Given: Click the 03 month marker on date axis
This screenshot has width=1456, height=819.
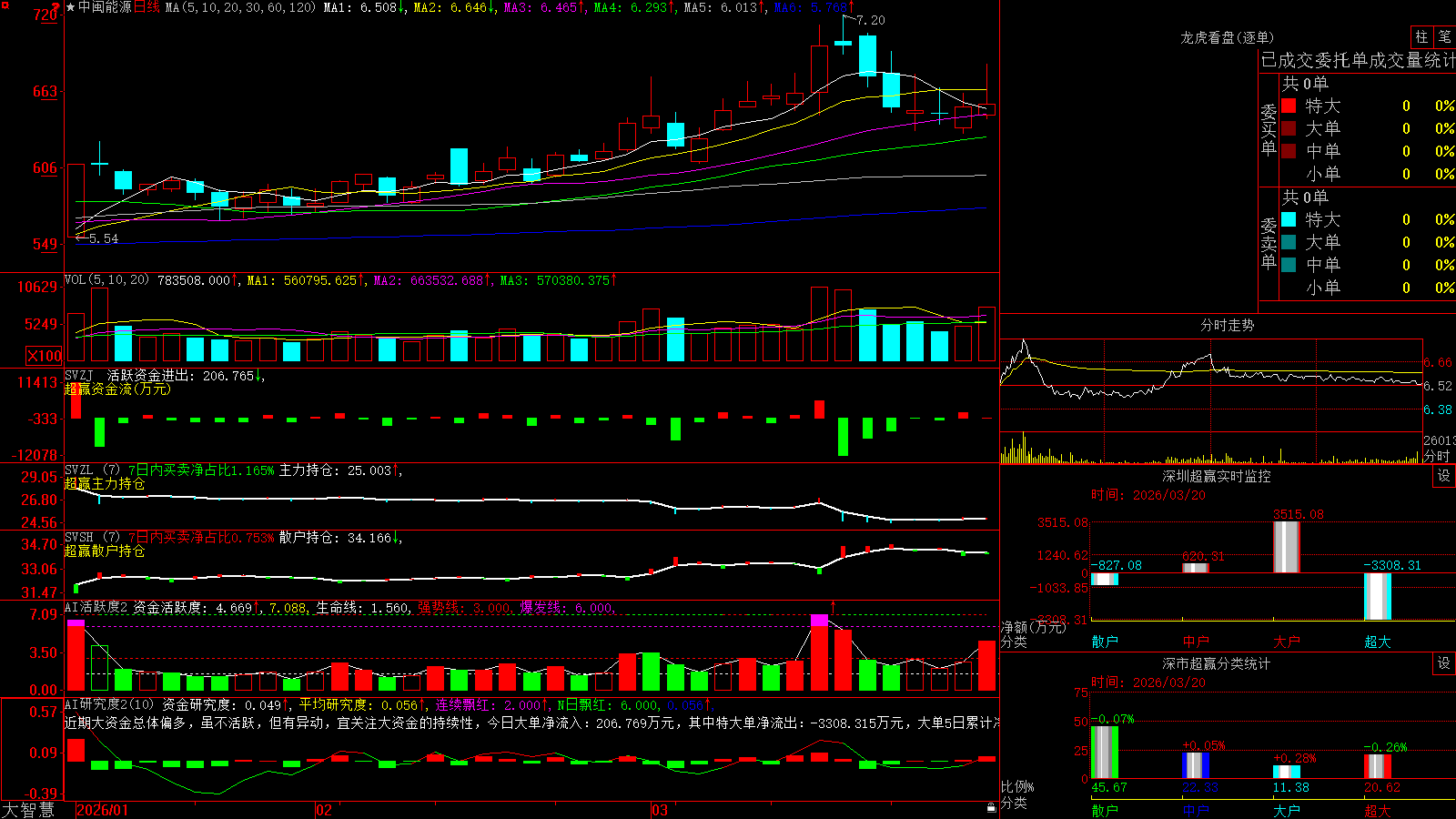Looking at the screenshot, I should pos(660,810).
